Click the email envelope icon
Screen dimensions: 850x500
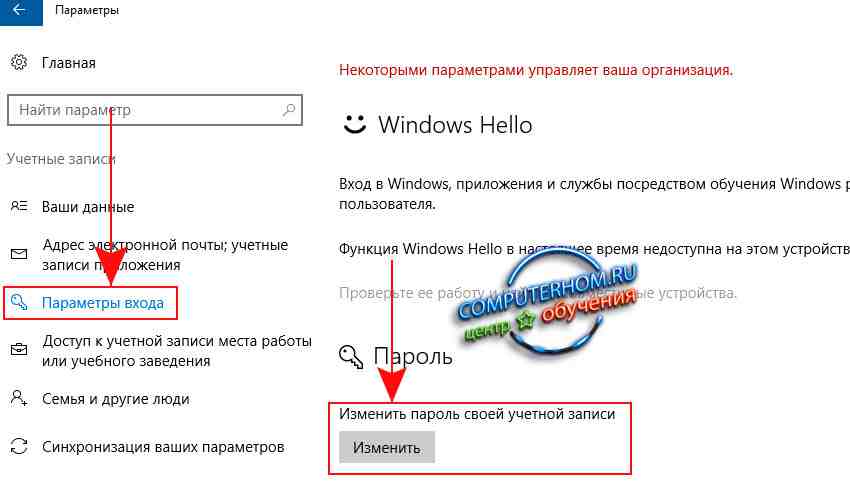pyautogui.click(x=19, y=254)
